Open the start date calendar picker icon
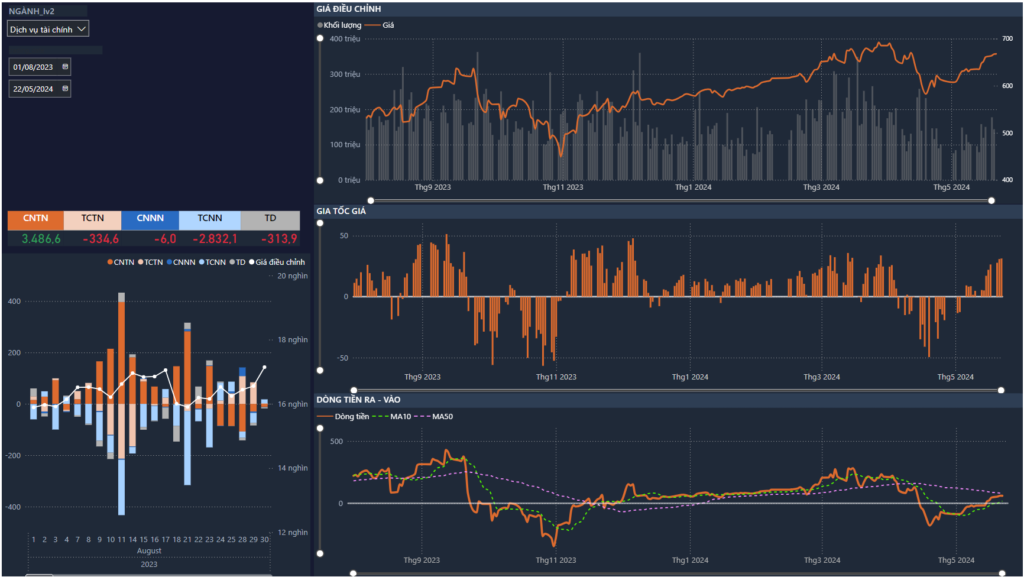Screen dimensions: 1024x577 (65, 67)
